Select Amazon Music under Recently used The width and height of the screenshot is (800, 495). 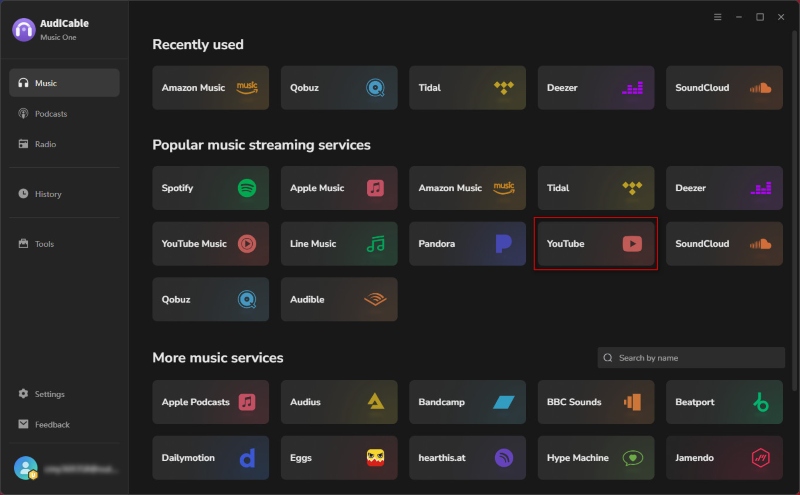[210, 88]
